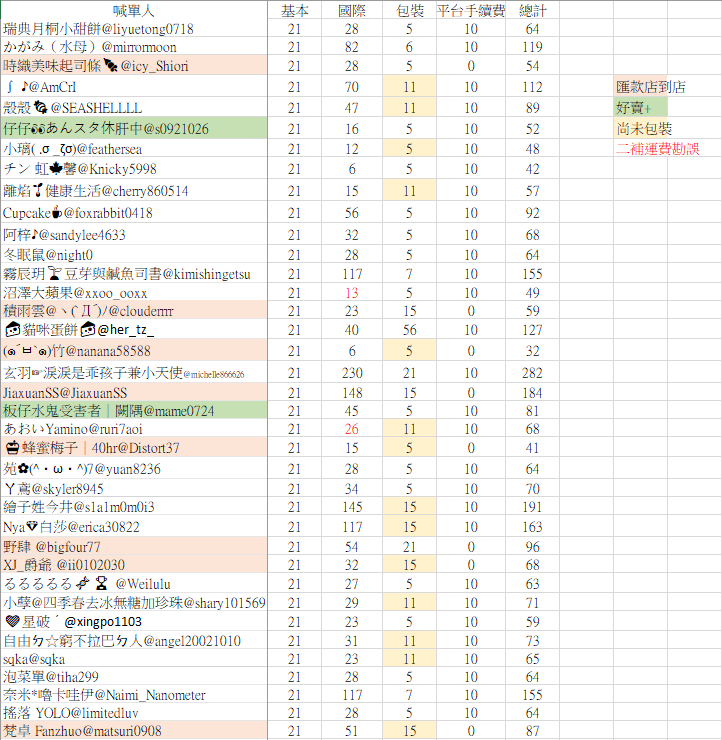Select the 國際 column header
The height and width of the screenshot is (740, 722).
pos(352,10)
